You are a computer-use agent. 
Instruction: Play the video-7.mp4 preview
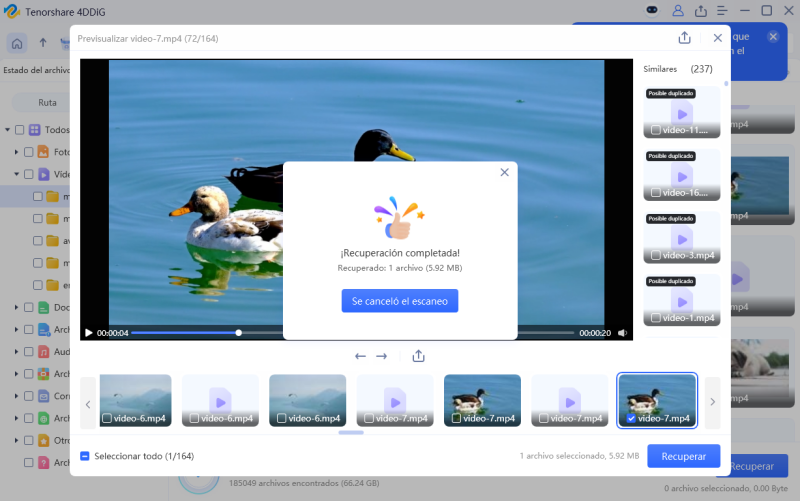coord(89,333)
